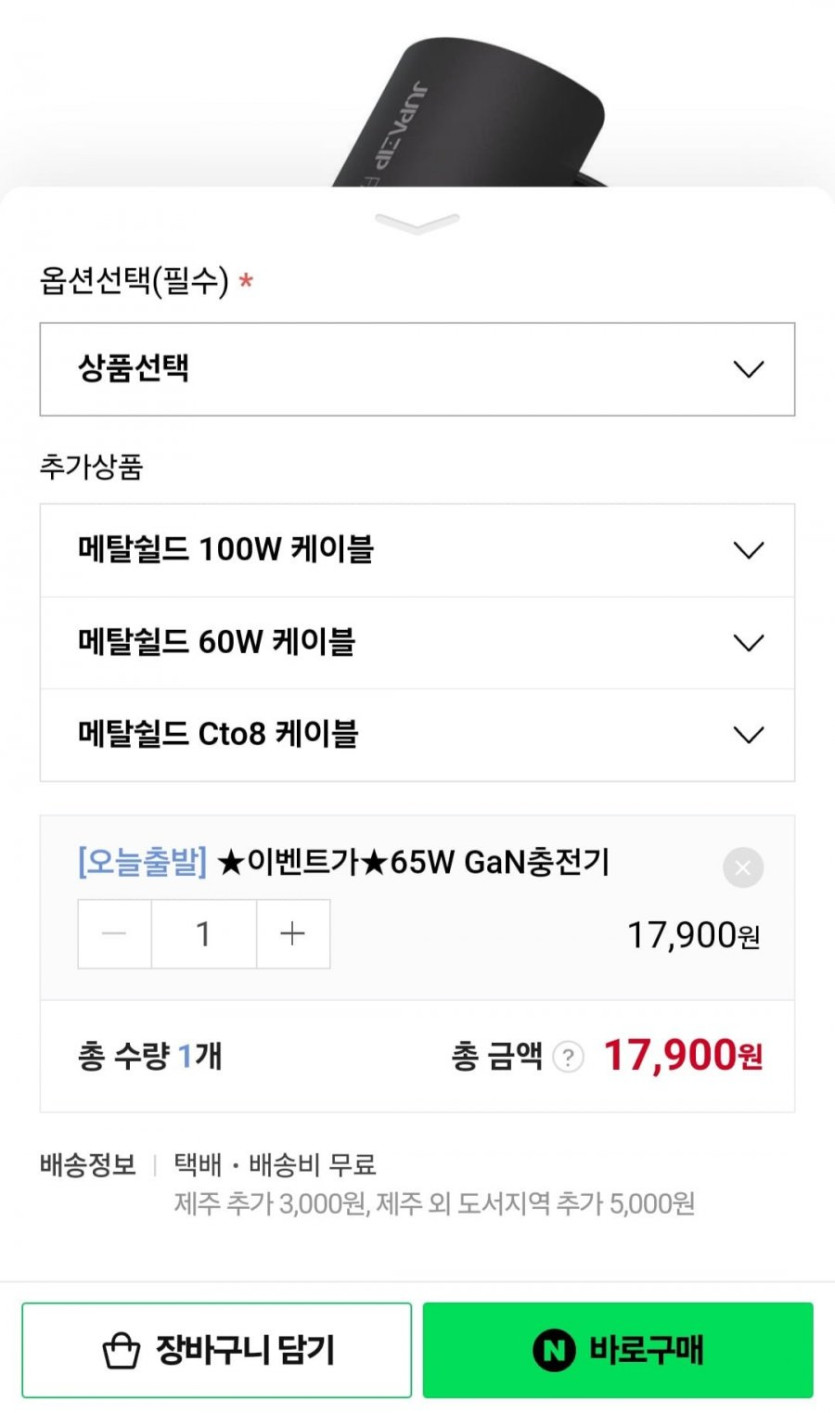Viewport: 835px width, 1413px height.
Task: Click the green 바로구매 button
Action: (x=618, y=1350)
